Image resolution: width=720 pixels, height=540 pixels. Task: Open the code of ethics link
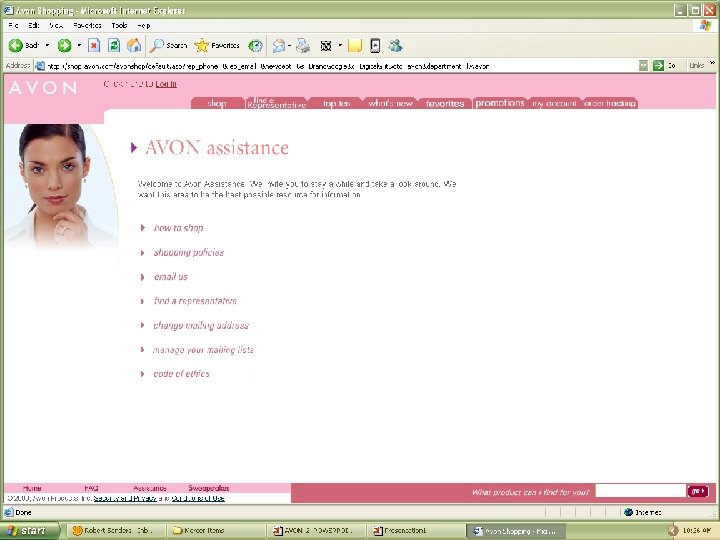point(181,374)
